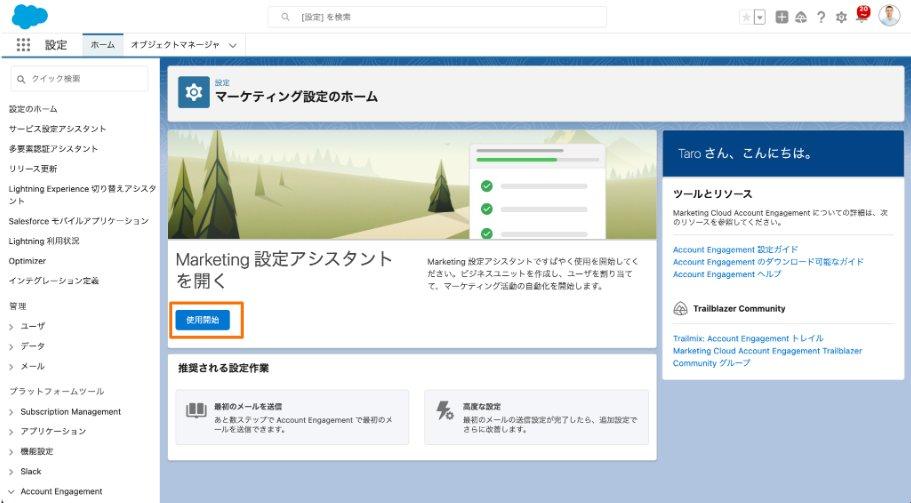Click the marketing setup gear page icon
Screen dimensions: 911x503
[193, 92]
